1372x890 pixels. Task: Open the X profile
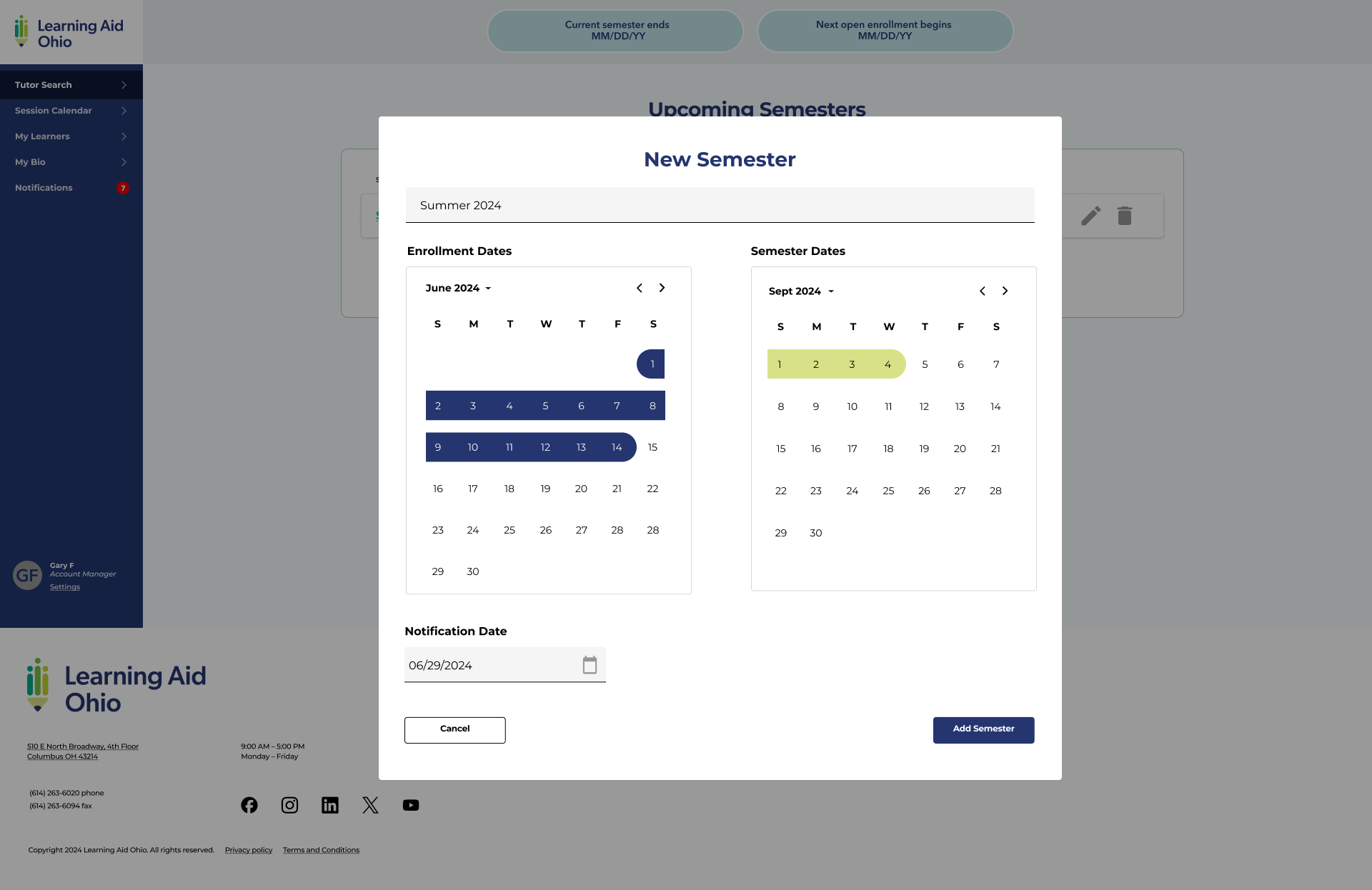[x=370, y=805]
